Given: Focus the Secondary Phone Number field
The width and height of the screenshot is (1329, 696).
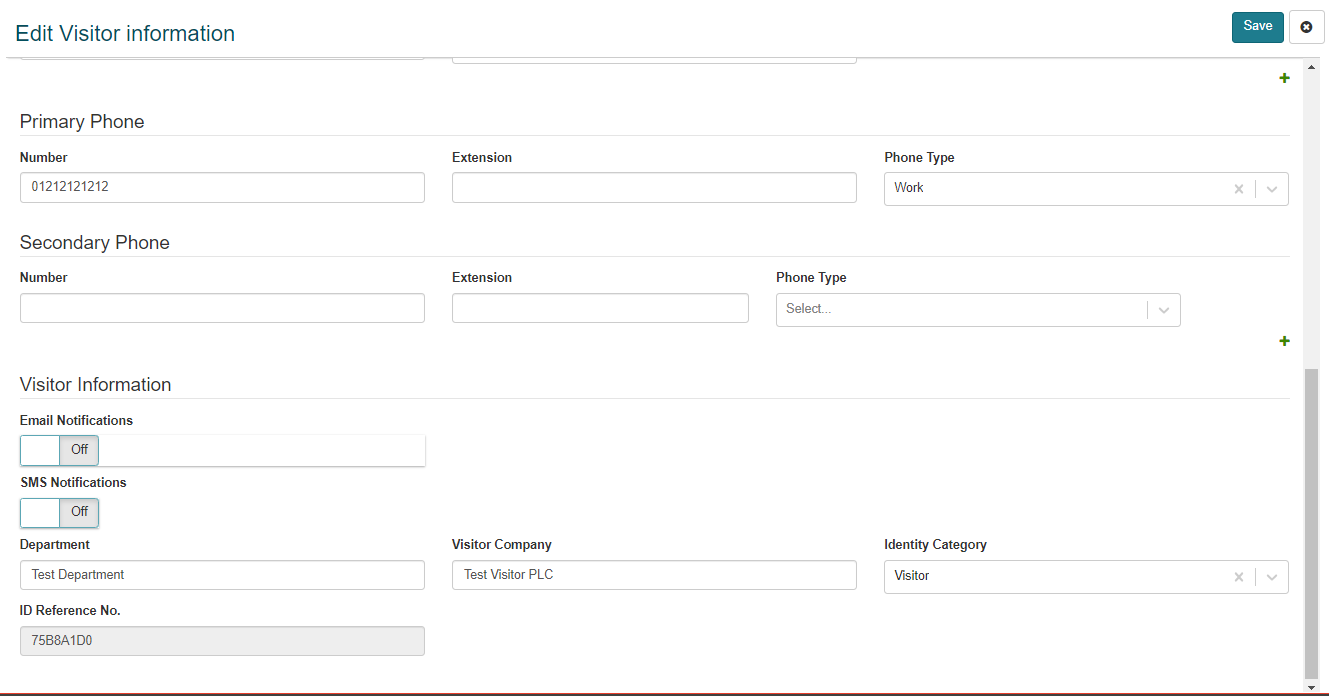Looking at the screenshot, I should [x=222, y=308].
